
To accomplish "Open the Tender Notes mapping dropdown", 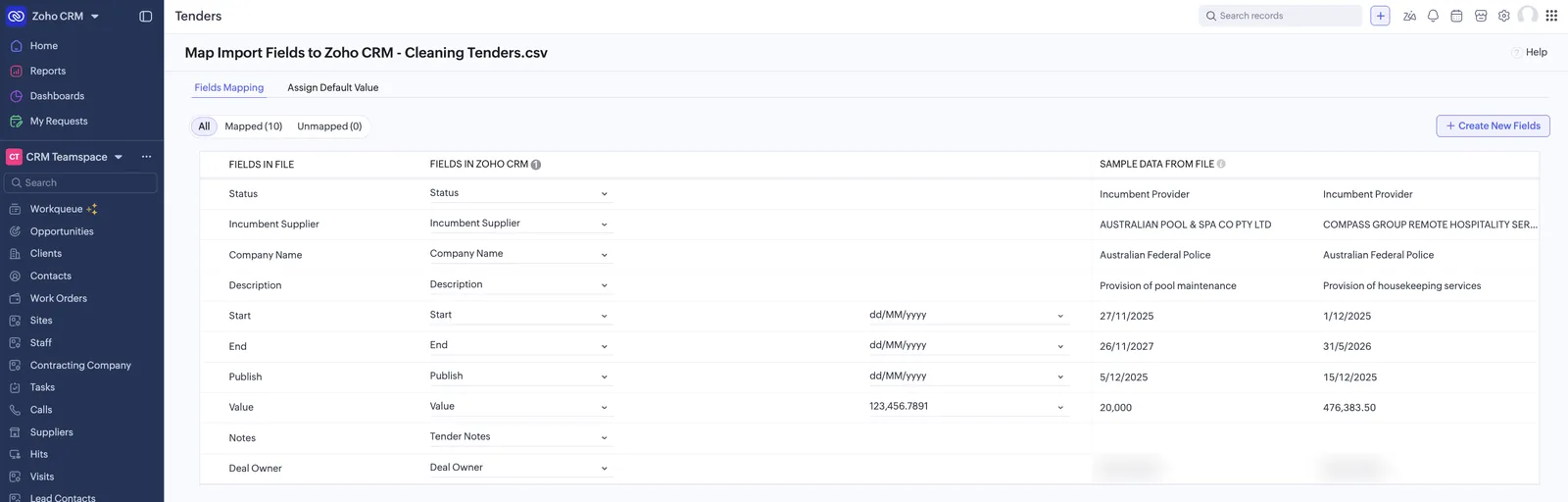I will click(x=520, y=437).
